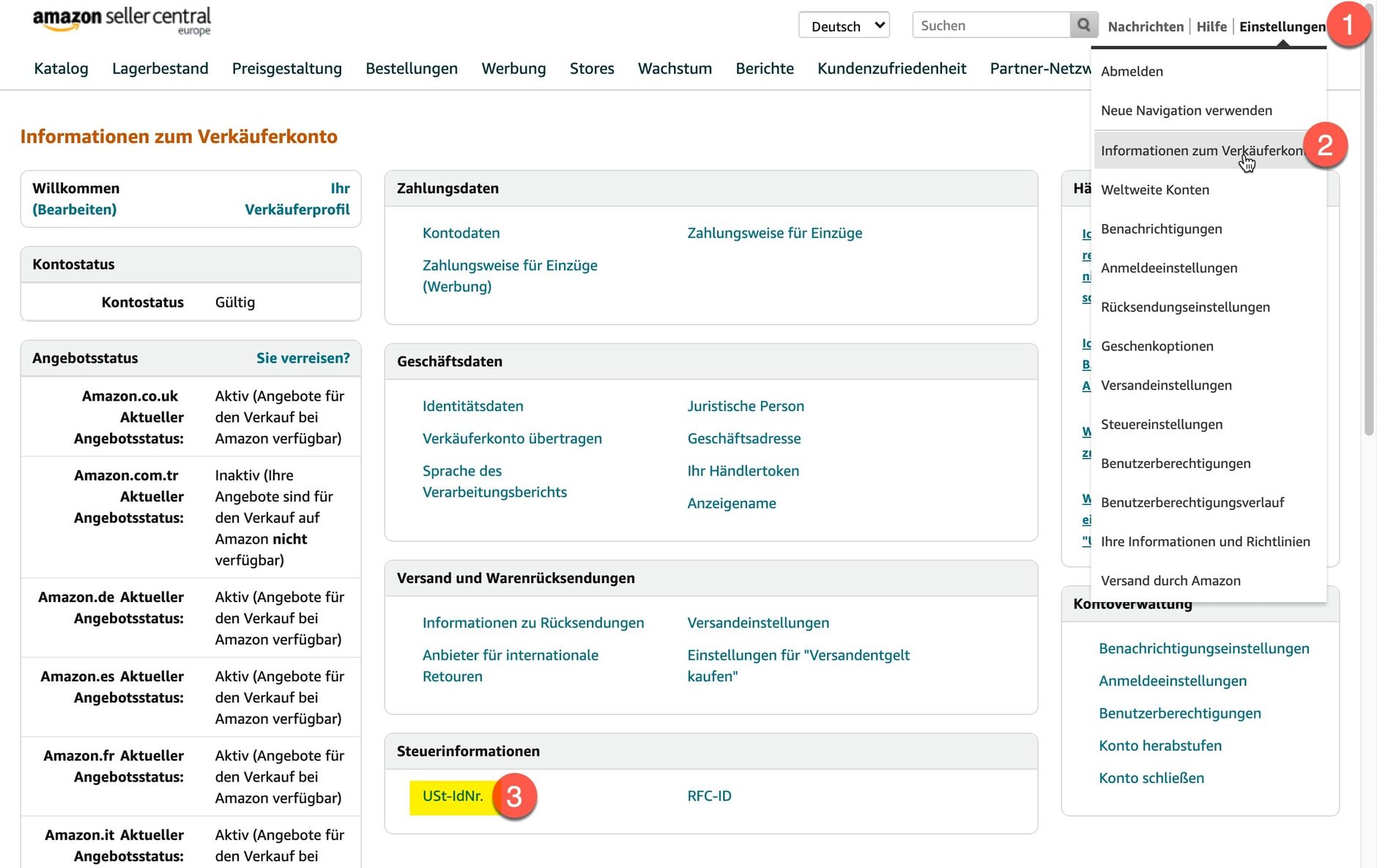Viewport: 1377px width, 868px height.
Task: Select Steuereinstellungen menu item
Action: [1162, 424]
